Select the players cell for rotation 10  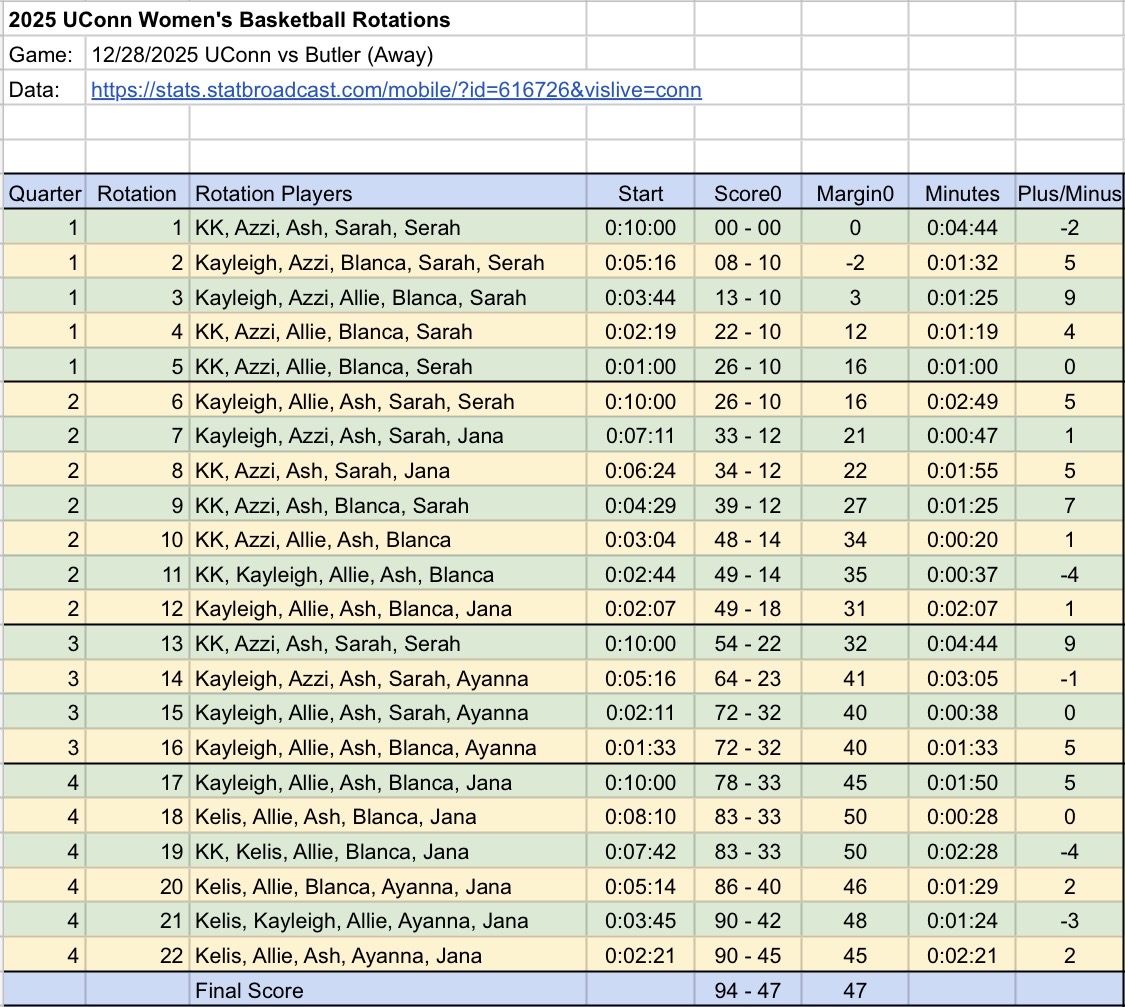pyautogui.click(x=322, y=540)
